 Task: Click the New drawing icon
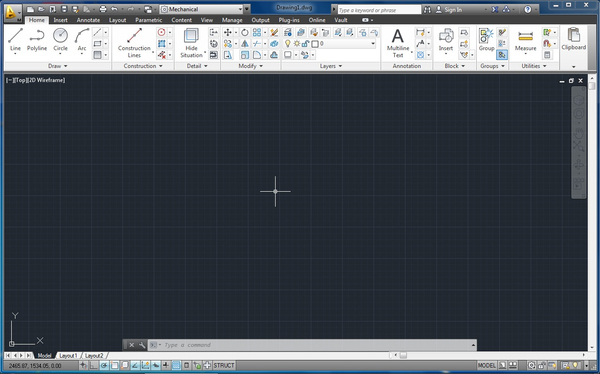coord(30,9)
